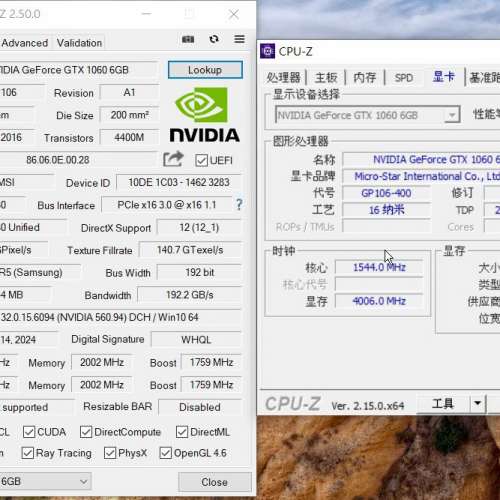
Task: Select CPU-Z 显卡 tab
Action: coord(444,77)
